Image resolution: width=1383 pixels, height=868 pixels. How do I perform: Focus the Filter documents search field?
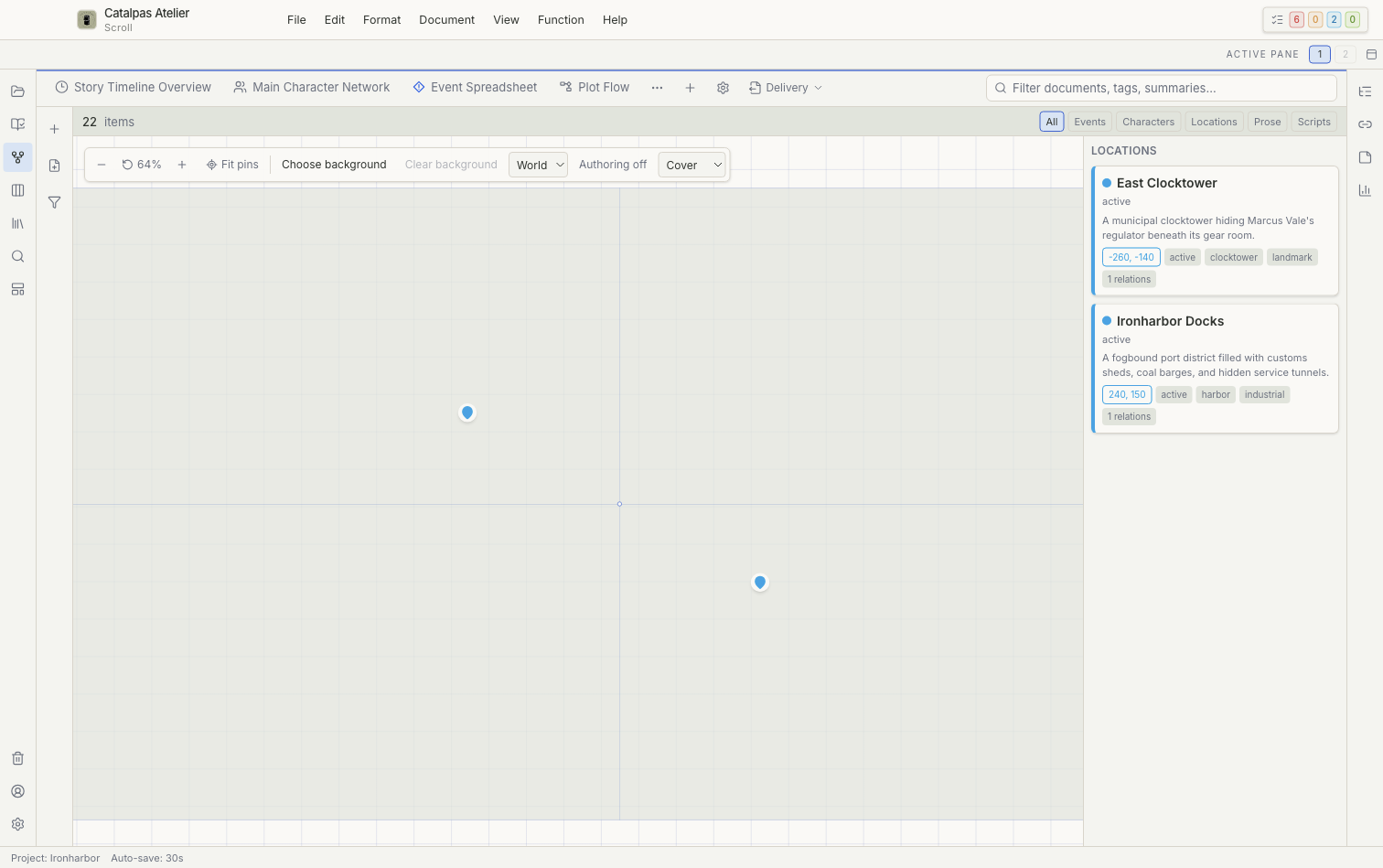pos(1162,88)
